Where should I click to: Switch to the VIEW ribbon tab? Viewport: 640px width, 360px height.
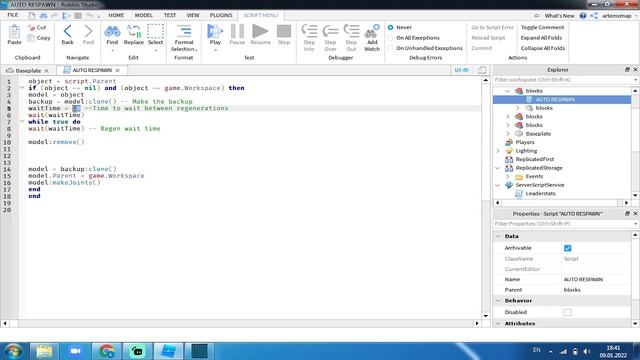[193, 15]
